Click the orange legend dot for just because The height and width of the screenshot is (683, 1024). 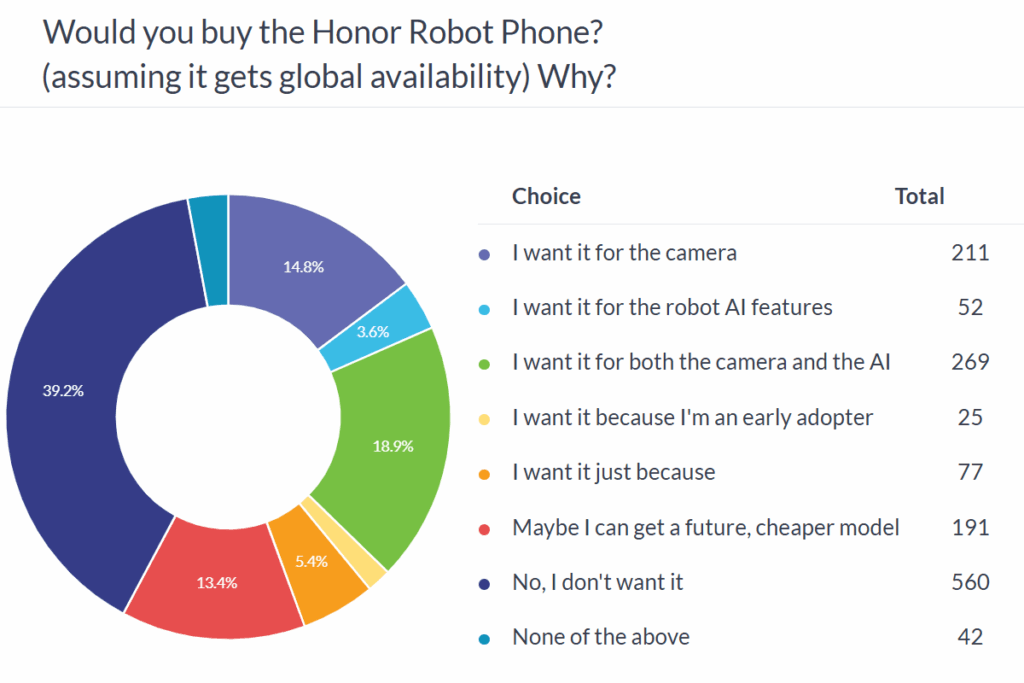(485, 474)
